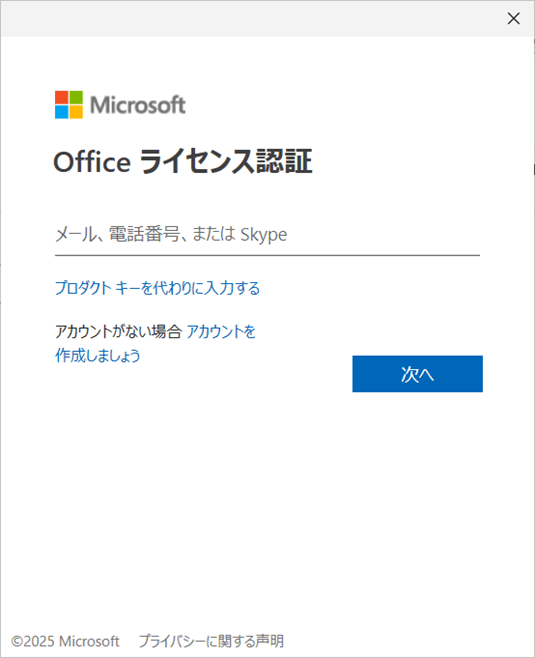Click the Skype word in placeholder text
The width and height of the screenshot is (535, 658).
(264, 235)
